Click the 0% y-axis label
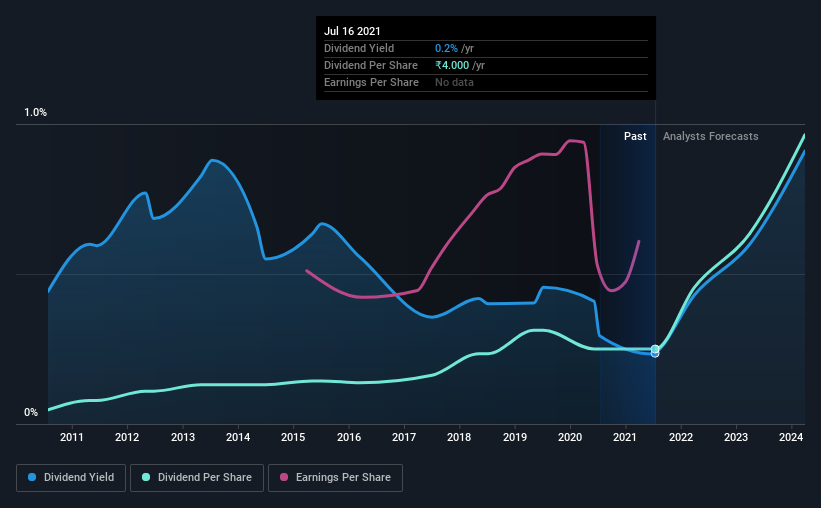 pyautogui.click(x=31, y=413)
